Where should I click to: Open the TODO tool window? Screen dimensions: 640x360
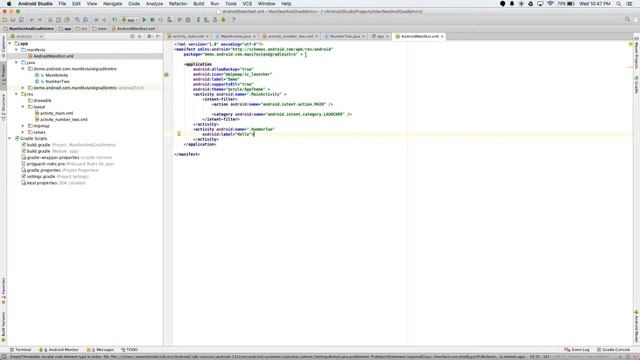[129, 350]
